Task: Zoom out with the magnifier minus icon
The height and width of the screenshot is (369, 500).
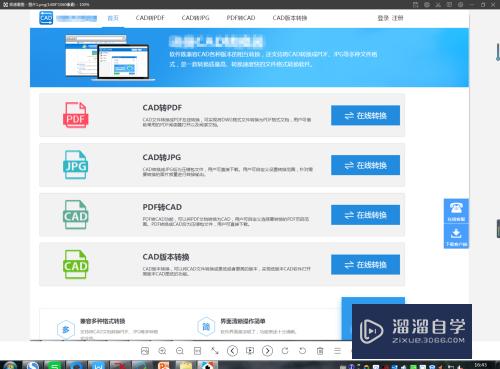Action: pos(180,351)
